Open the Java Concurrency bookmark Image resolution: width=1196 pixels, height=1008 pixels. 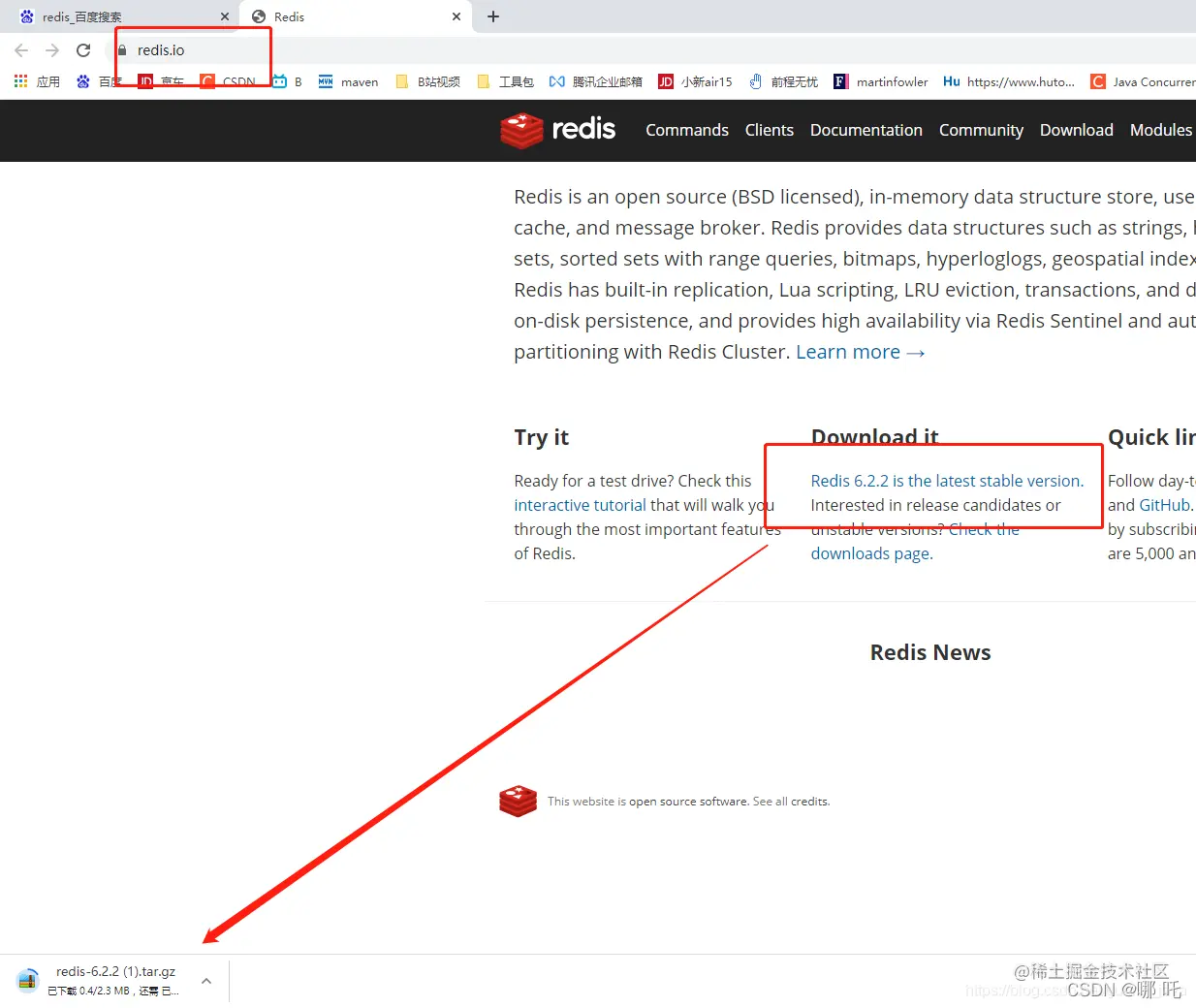point(1143,81)
